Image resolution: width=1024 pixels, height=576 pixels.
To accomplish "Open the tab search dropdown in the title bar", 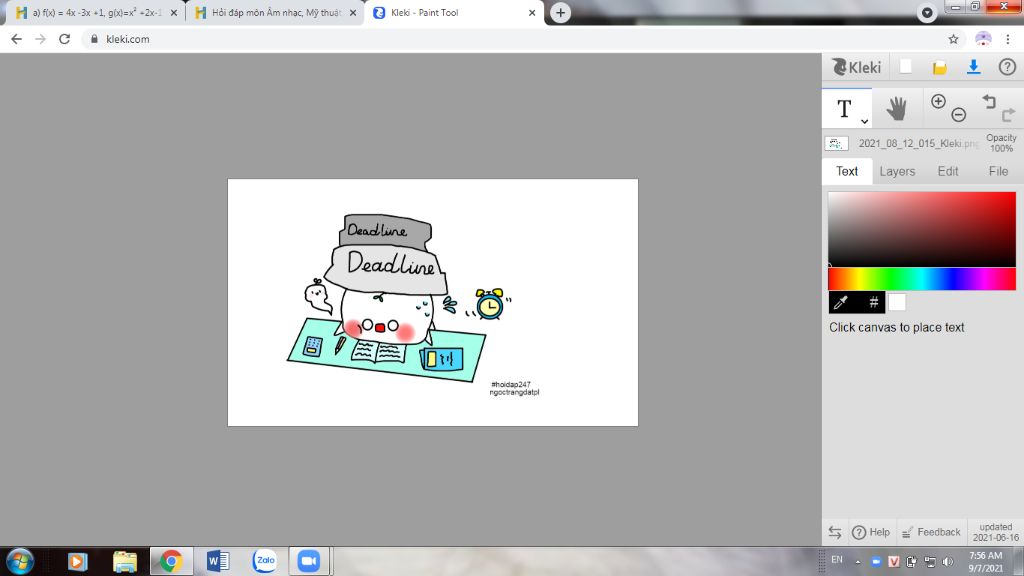I will pyautogui.click(x=926, y=12).
